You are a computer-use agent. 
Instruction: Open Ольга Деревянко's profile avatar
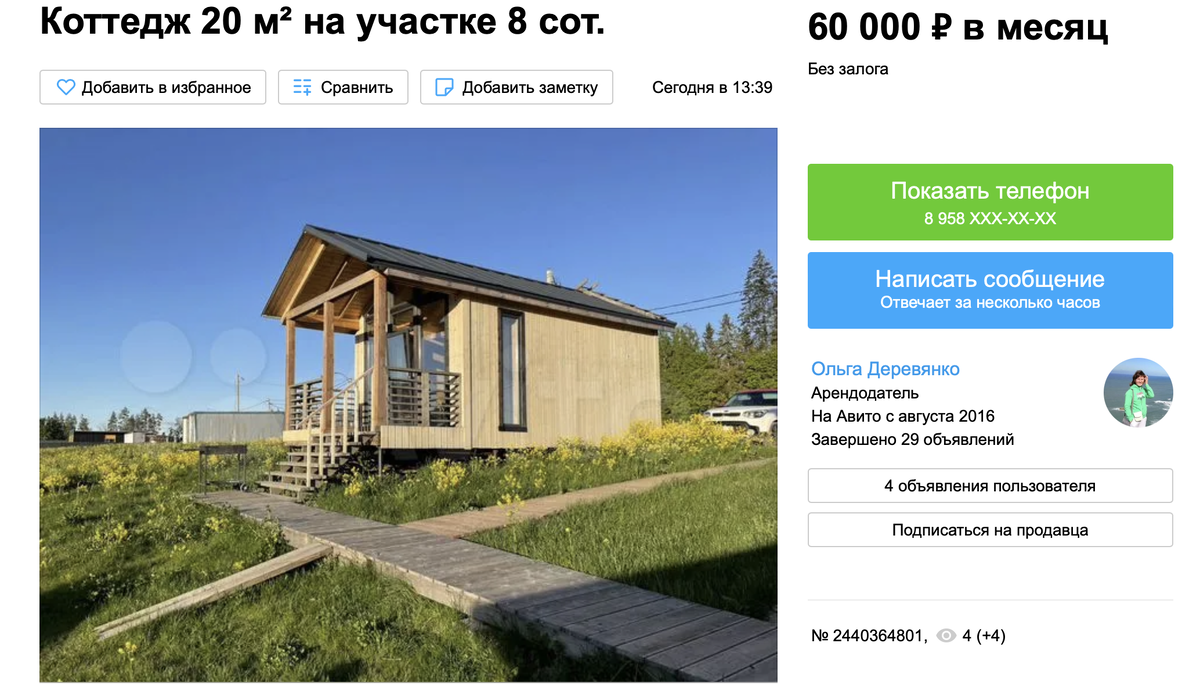1138,392
